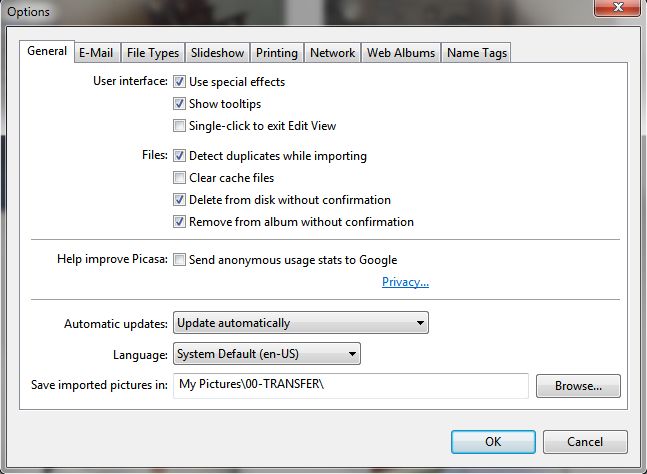Open the Privacy link

point(405,282)
